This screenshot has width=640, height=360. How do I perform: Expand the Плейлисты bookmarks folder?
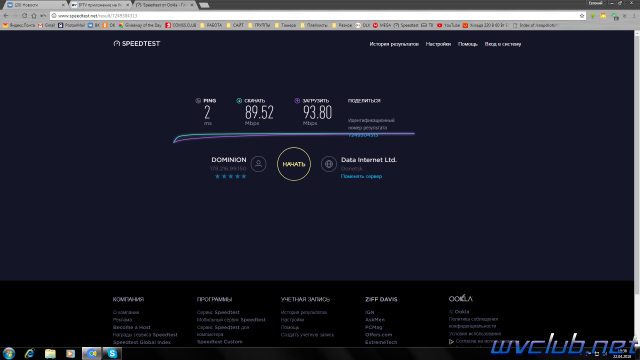coord(314,25)
